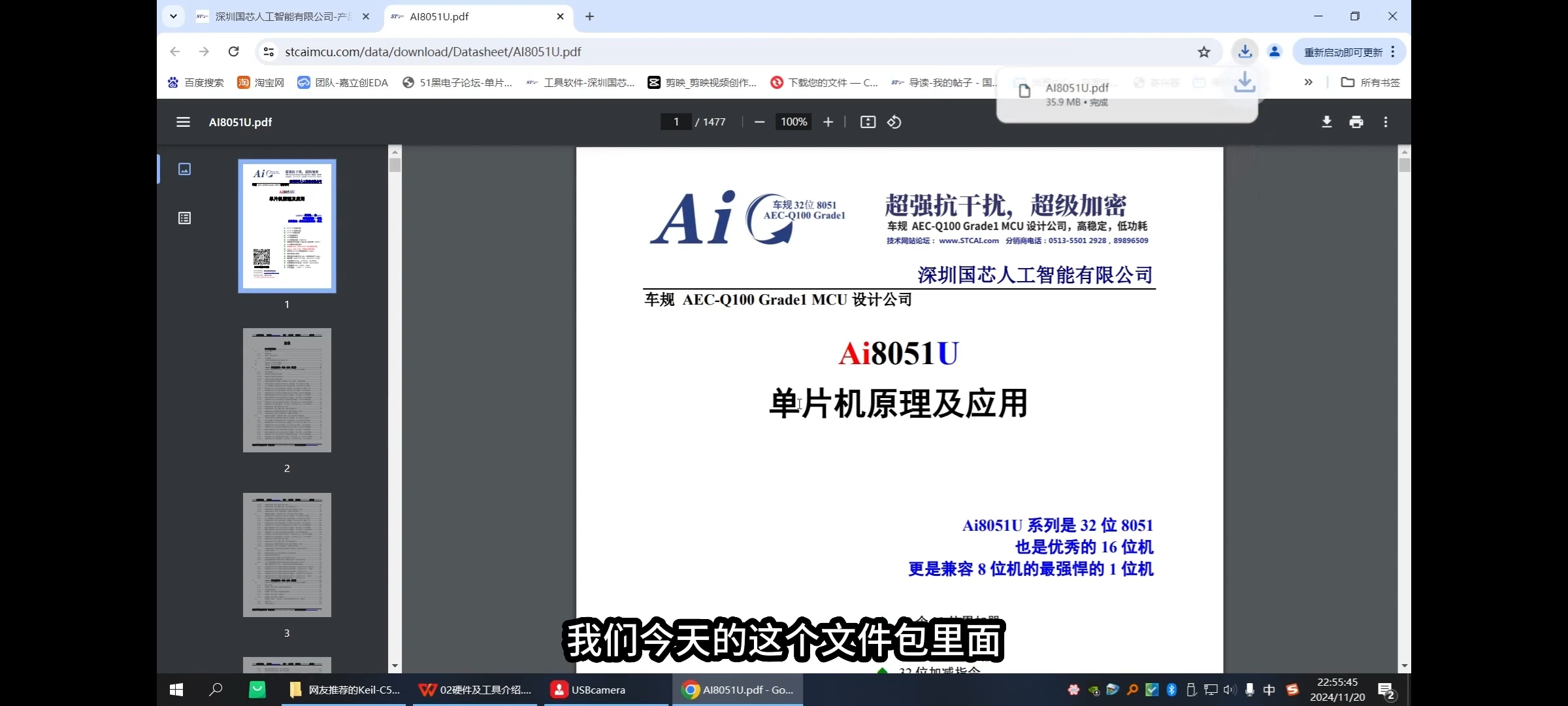Switch to 网友推荐的Keil-C5 folder window
The width and height of the screenshot is (1568, 706).
pyautogui.click(x=344, y=690)
